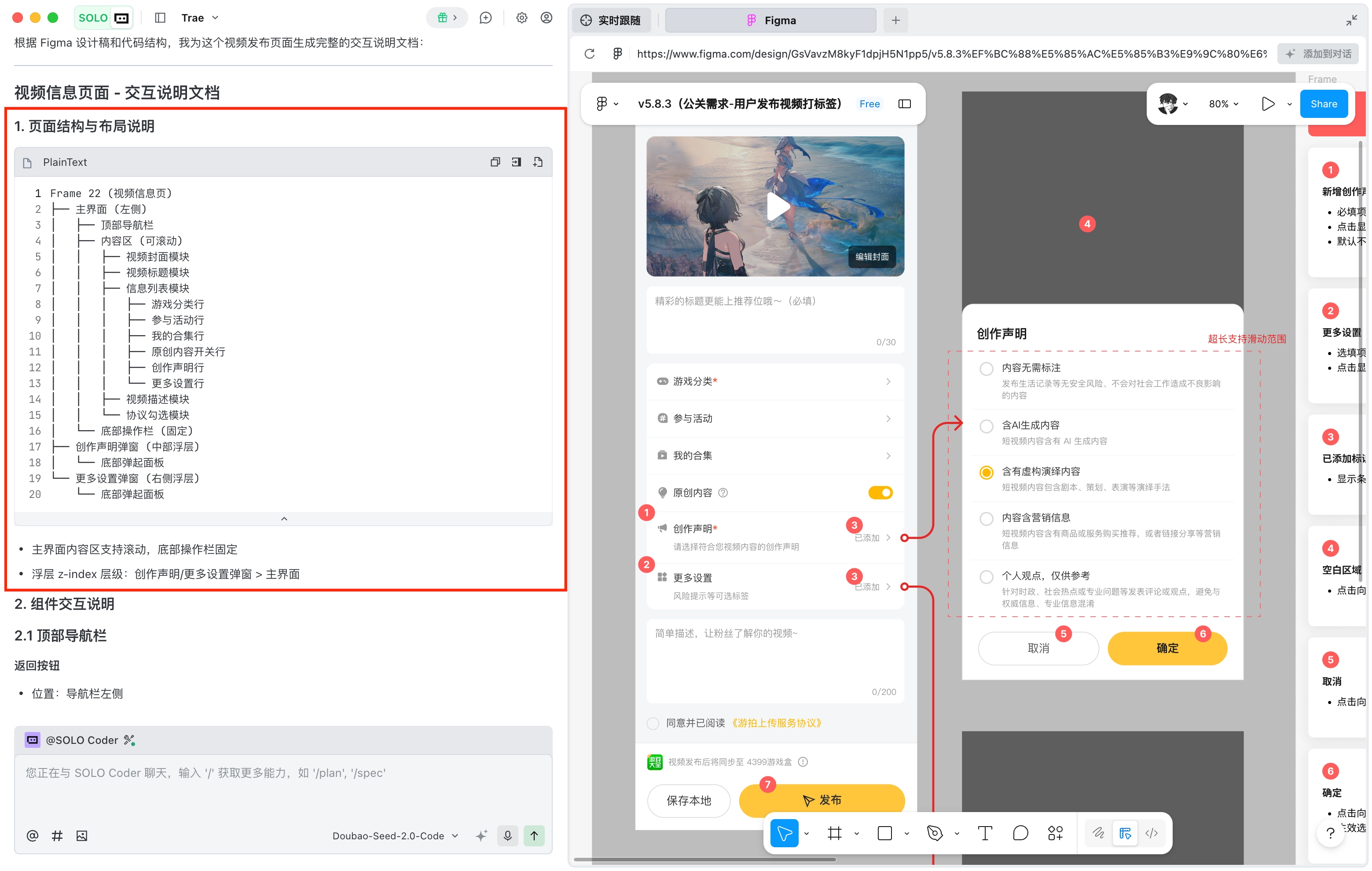Open the Doubao-Seed-2.0-Code model dropdown
The width and height of the screenshot is (1372, 871).
pos(396,836)
